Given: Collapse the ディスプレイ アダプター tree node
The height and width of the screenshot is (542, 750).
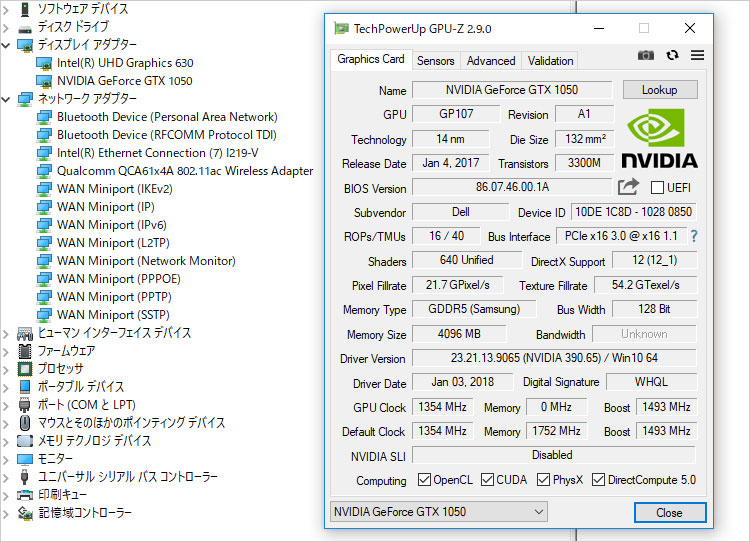Looking at the screenshot, I should tap(6, 46).
